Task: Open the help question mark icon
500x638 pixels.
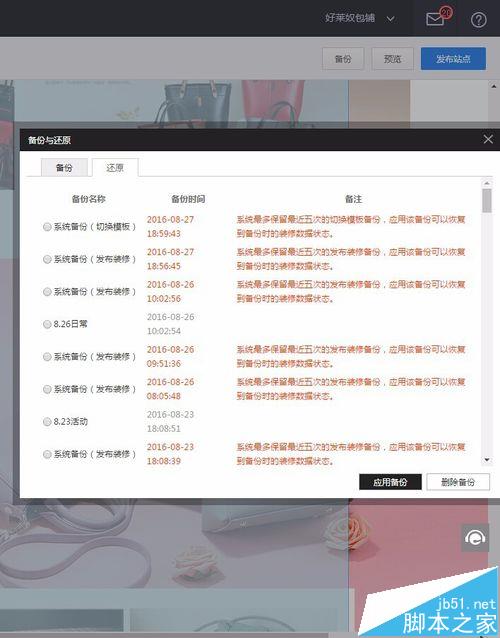Action: coord(478,20)
